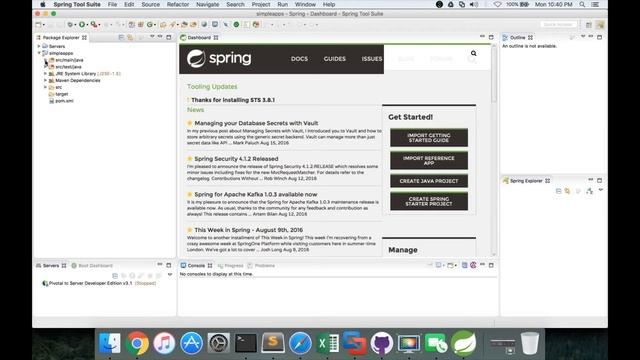Click the Import Getting Started Guide button
This screenshot has width=640, height=360.
click(429, 138)
